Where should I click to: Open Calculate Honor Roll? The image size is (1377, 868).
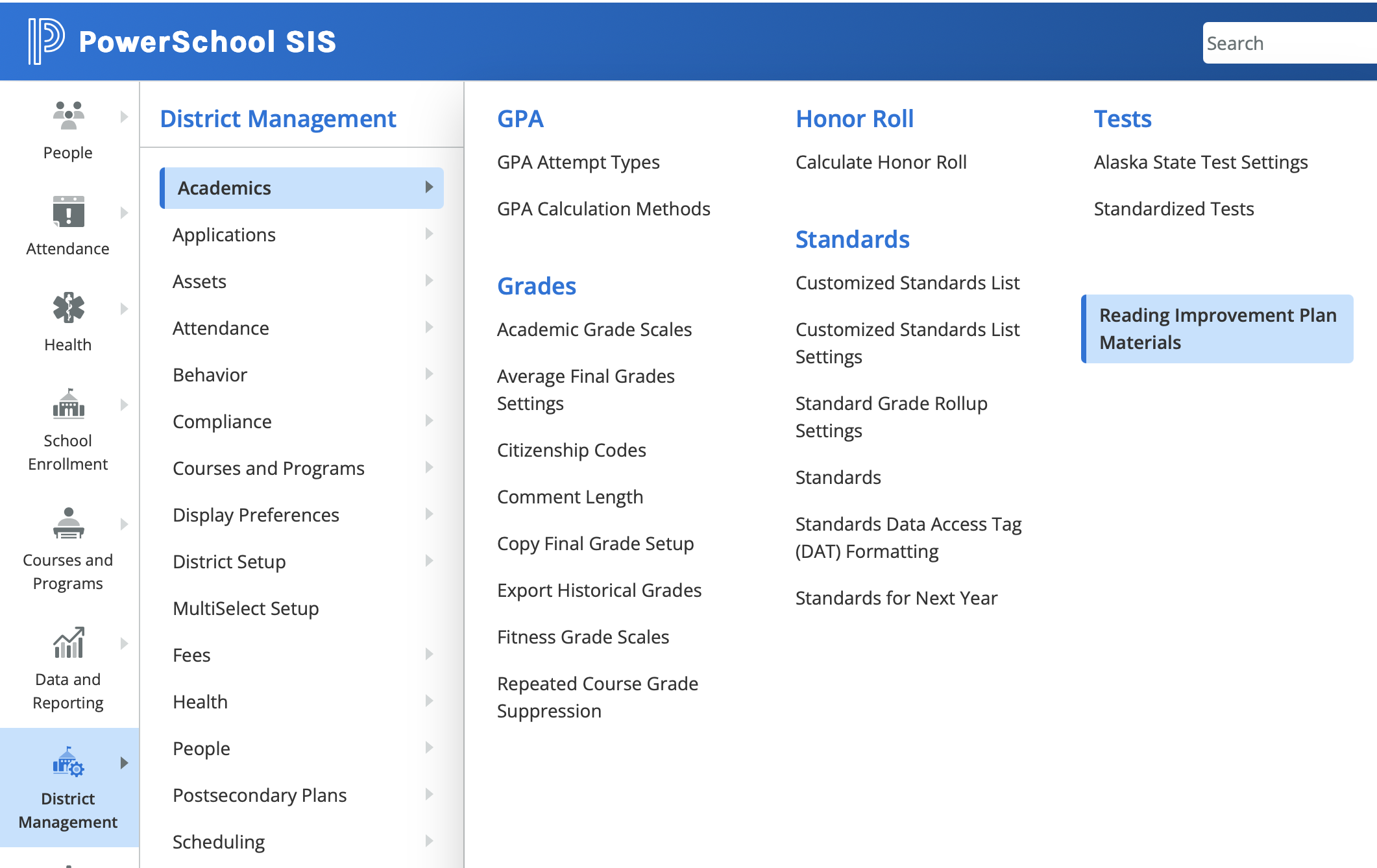click(x=881, y=162)
